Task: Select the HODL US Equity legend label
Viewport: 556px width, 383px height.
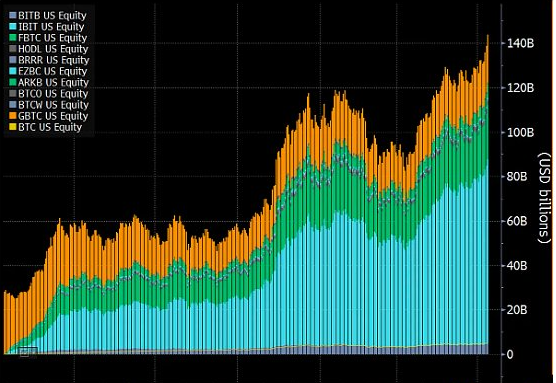Action: 53,49
